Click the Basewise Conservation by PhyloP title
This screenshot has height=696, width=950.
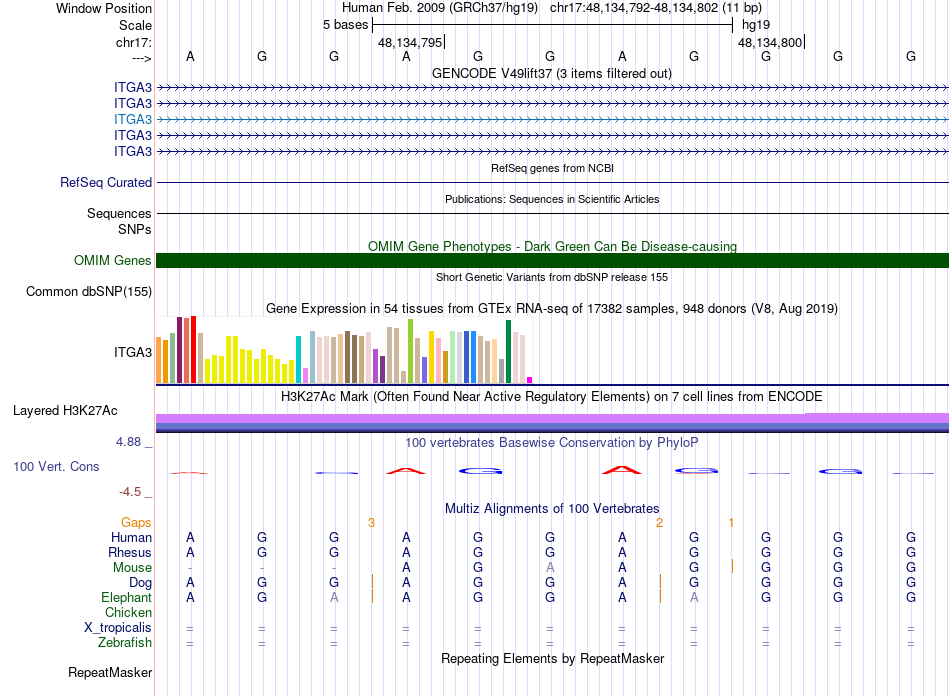tap(552, 443)
